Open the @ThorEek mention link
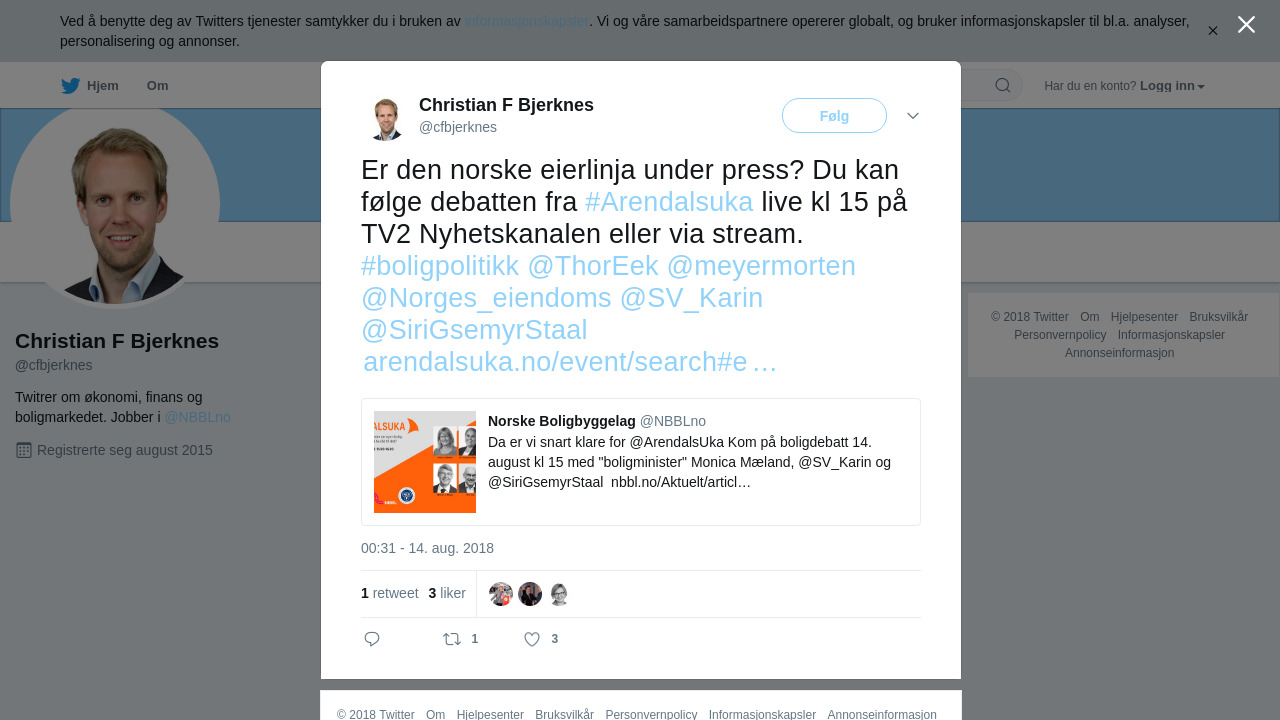 tap(593, 266)
